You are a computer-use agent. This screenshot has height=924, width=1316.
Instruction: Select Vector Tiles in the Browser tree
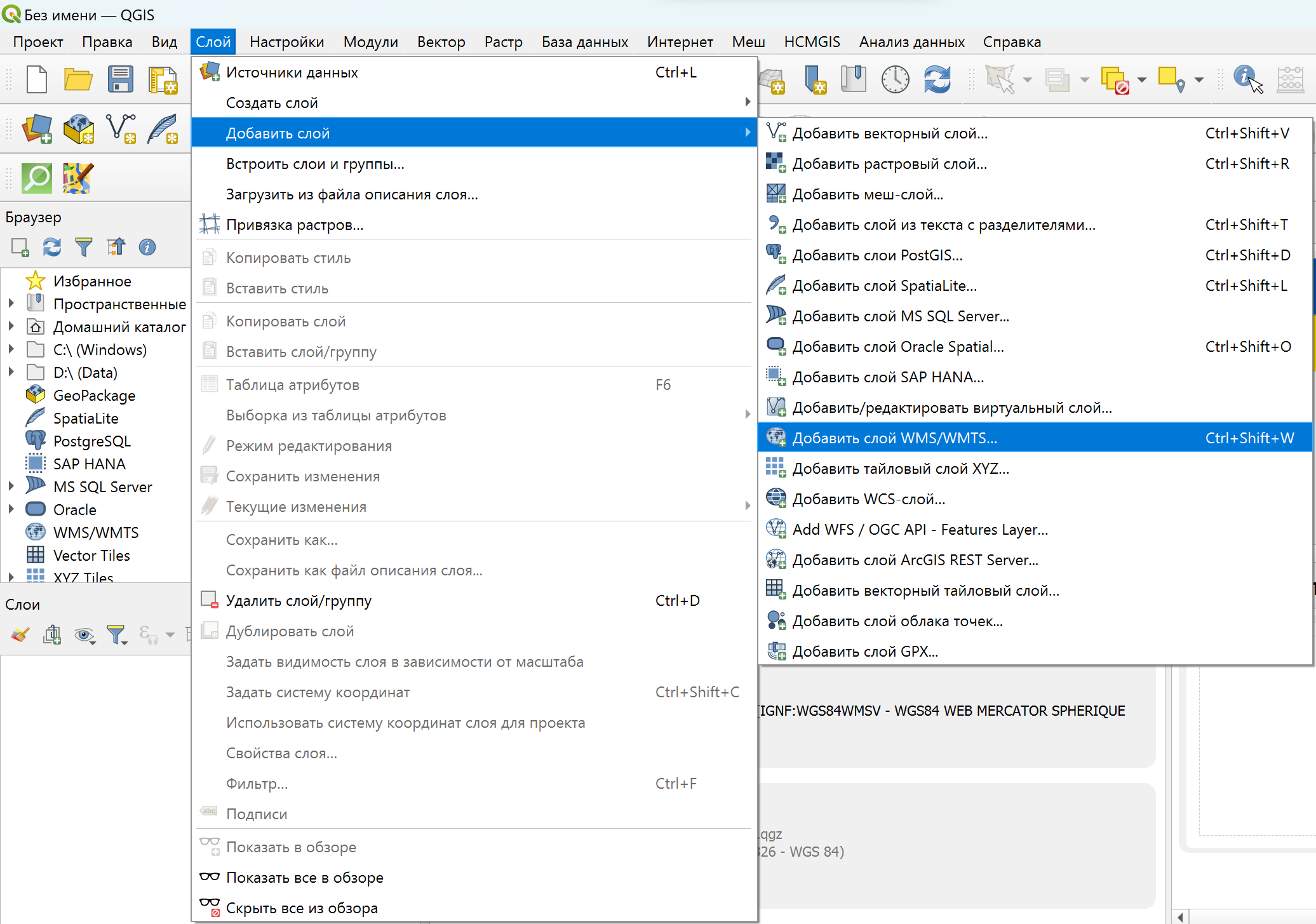(x=91, y=555)
